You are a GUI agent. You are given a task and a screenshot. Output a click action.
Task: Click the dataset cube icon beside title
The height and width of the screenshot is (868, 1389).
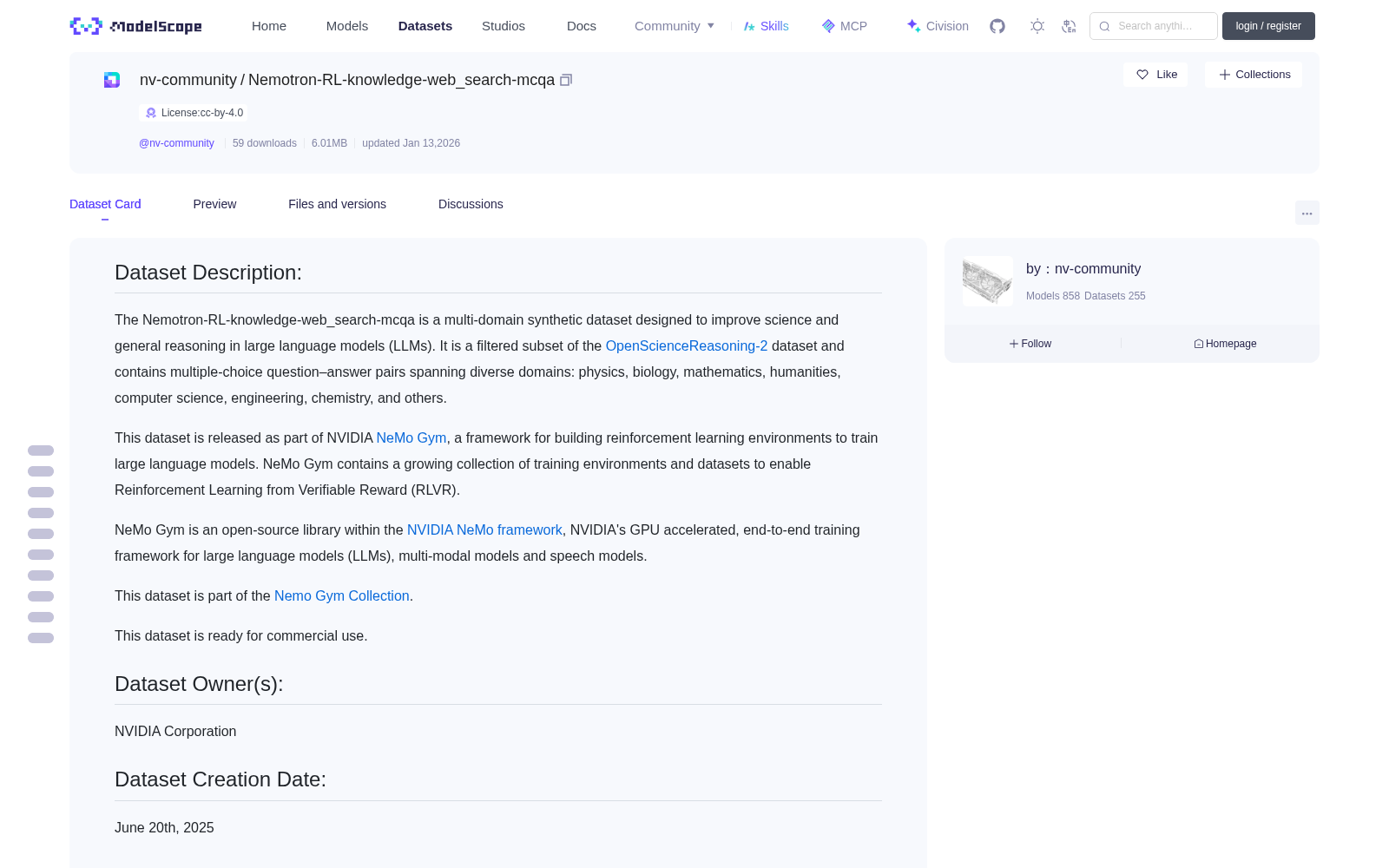coord(112,80)
